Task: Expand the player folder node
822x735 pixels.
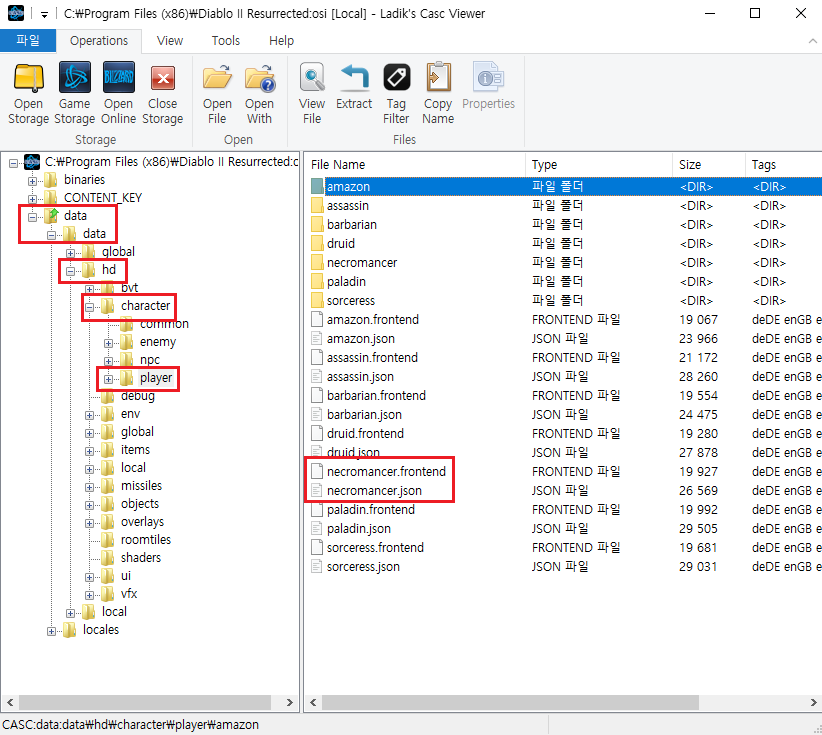Action: tap(109, 379)
